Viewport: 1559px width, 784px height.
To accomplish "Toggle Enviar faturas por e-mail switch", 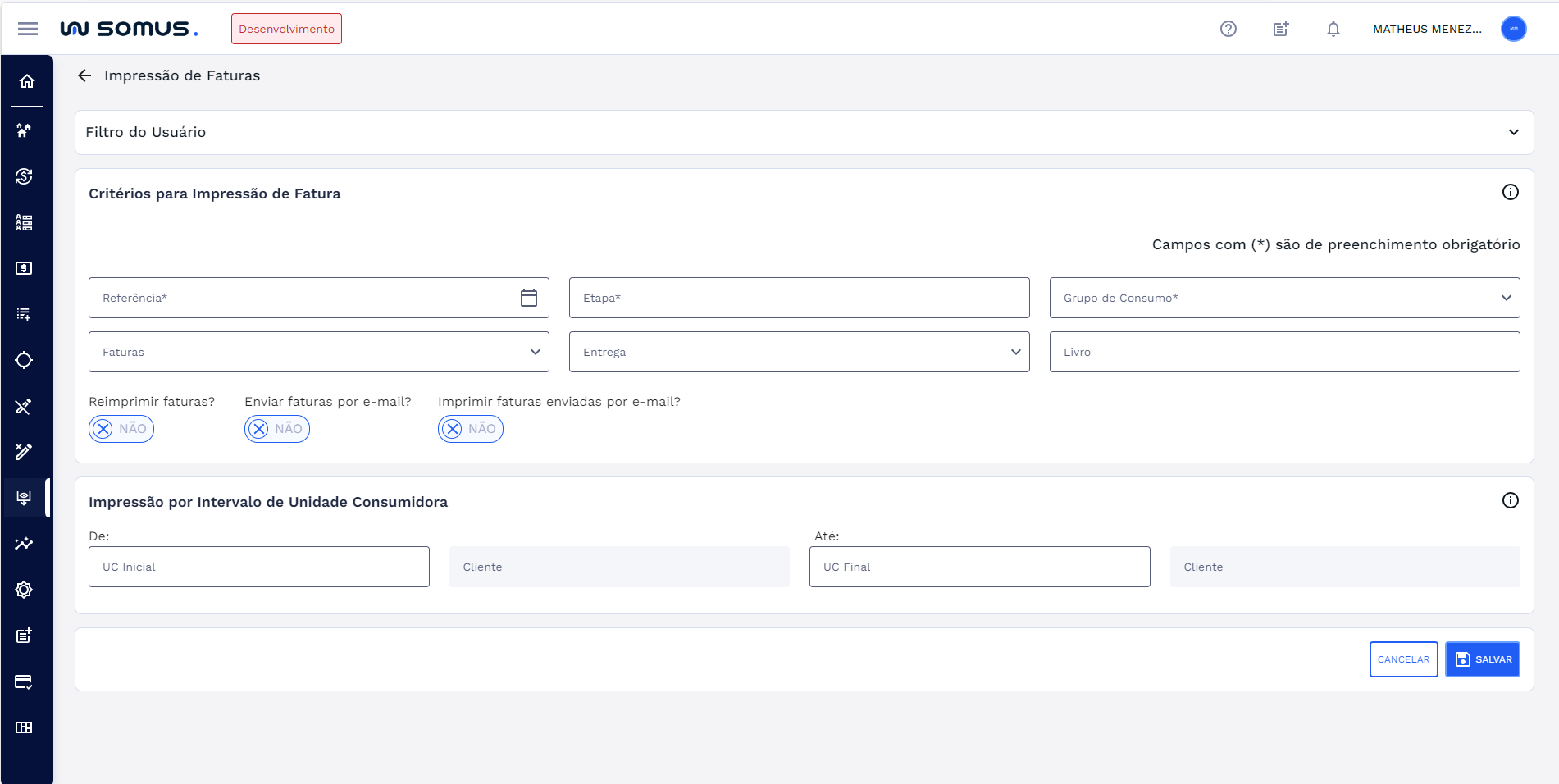I will click(x=277, y=429).
